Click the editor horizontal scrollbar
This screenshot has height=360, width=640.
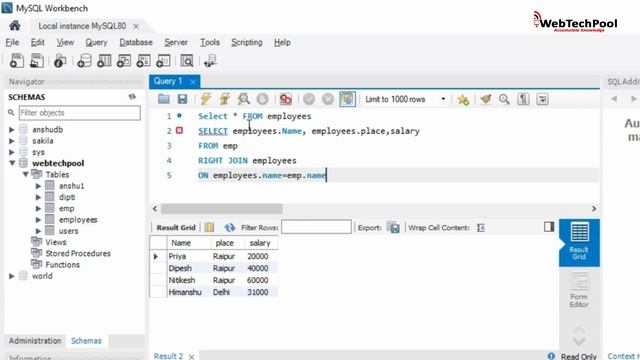point(222,209)
